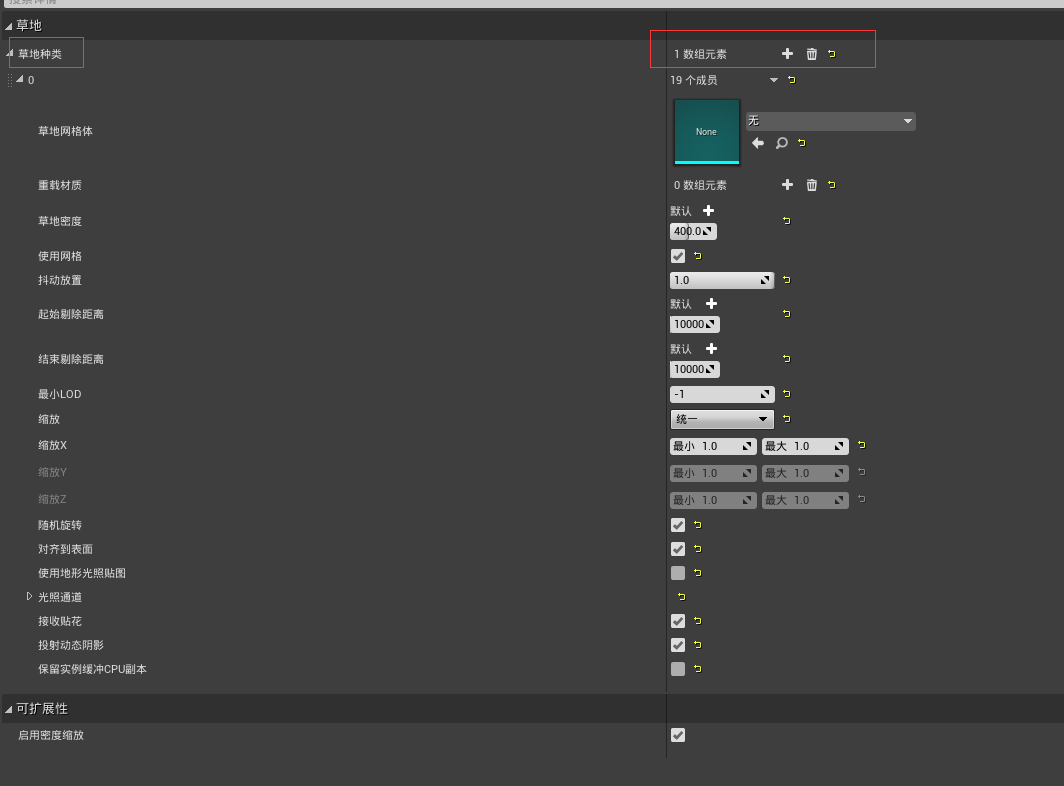Collapse the 草地种类 array
Screen dimensions: 1064x786
pyautogui.click(x=10, y=53)
